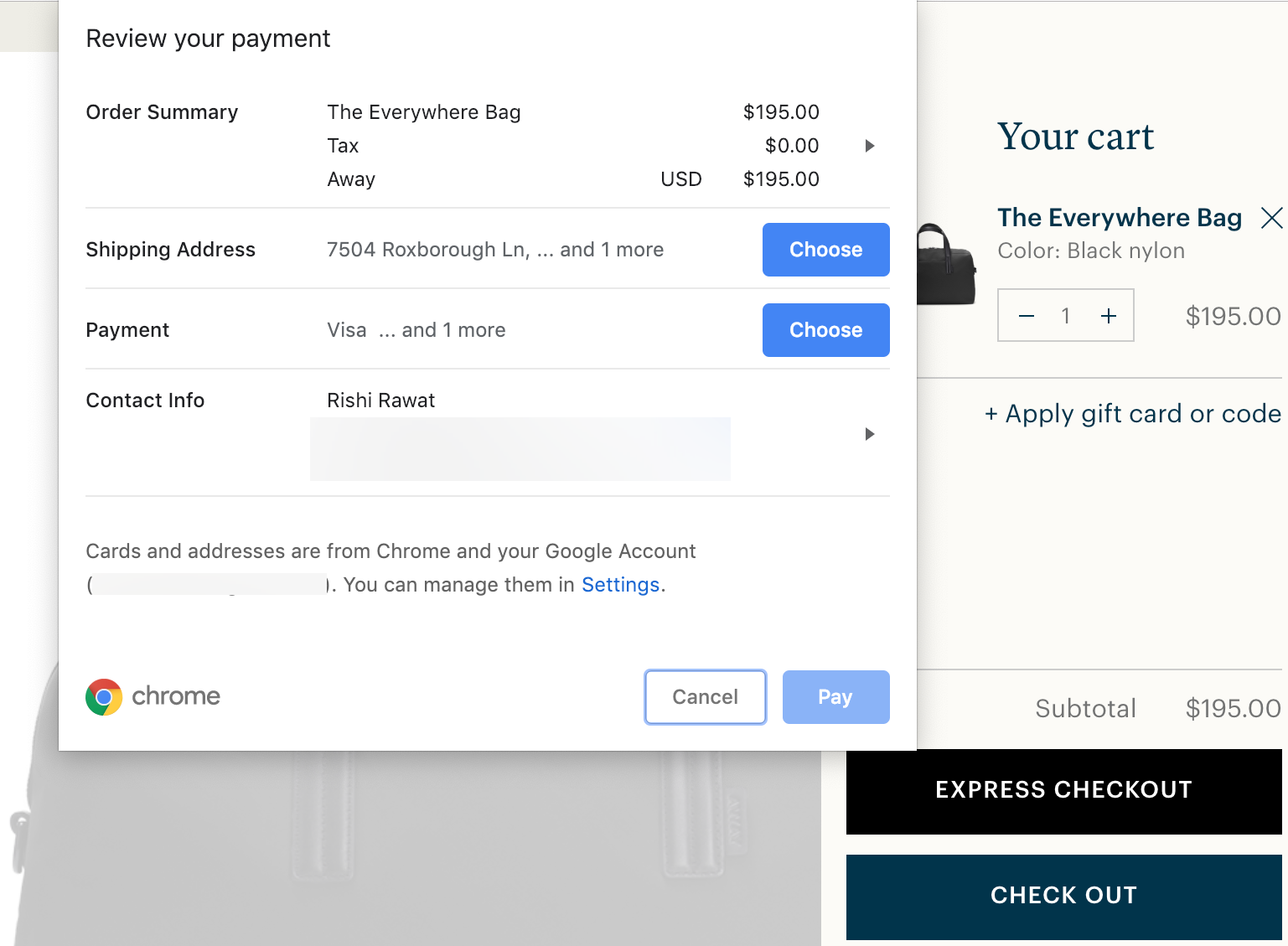Image resolution: width=1288 pixels, height=946 pixels.
Task: Click the Check Out button
Action: (1064, 897)
